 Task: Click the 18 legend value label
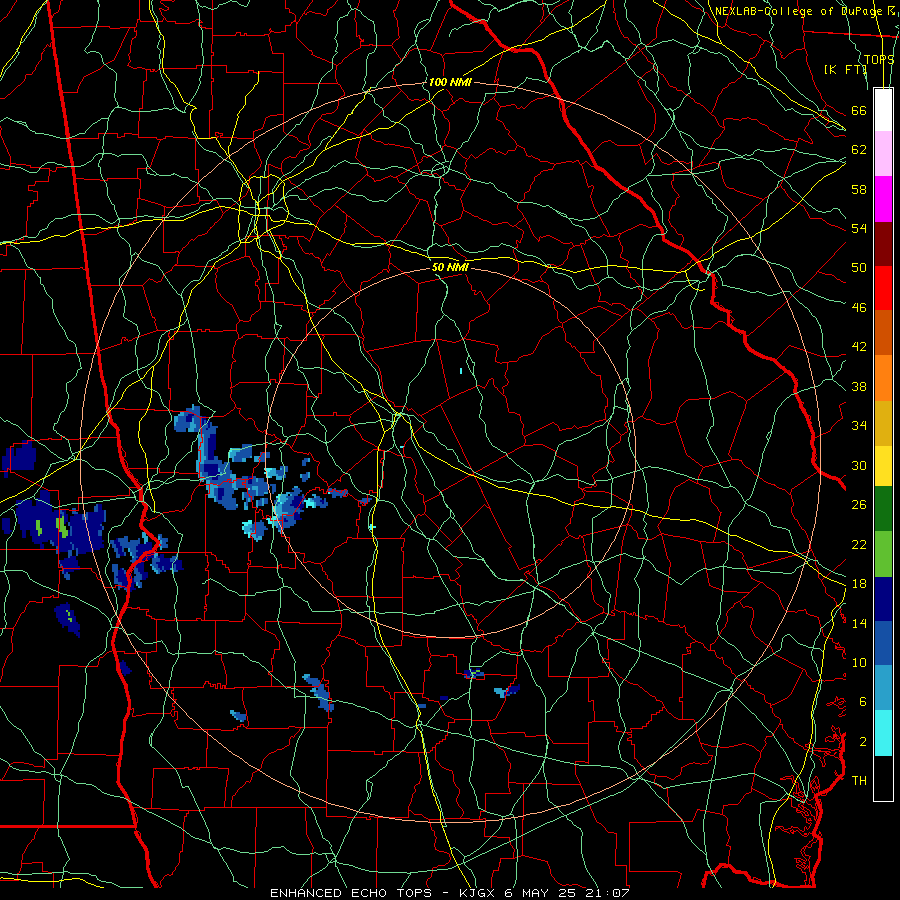pos(859,584)
